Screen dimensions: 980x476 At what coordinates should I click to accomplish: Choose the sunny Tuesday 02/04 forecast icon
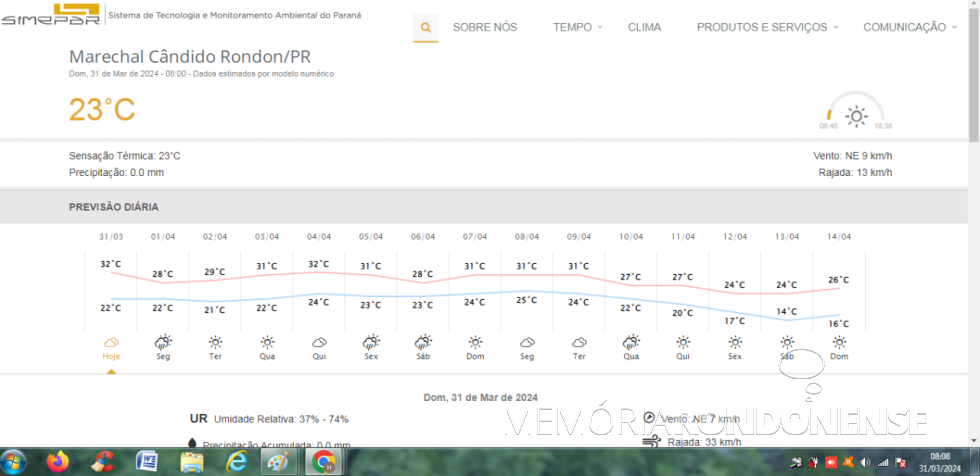[215, 342]
